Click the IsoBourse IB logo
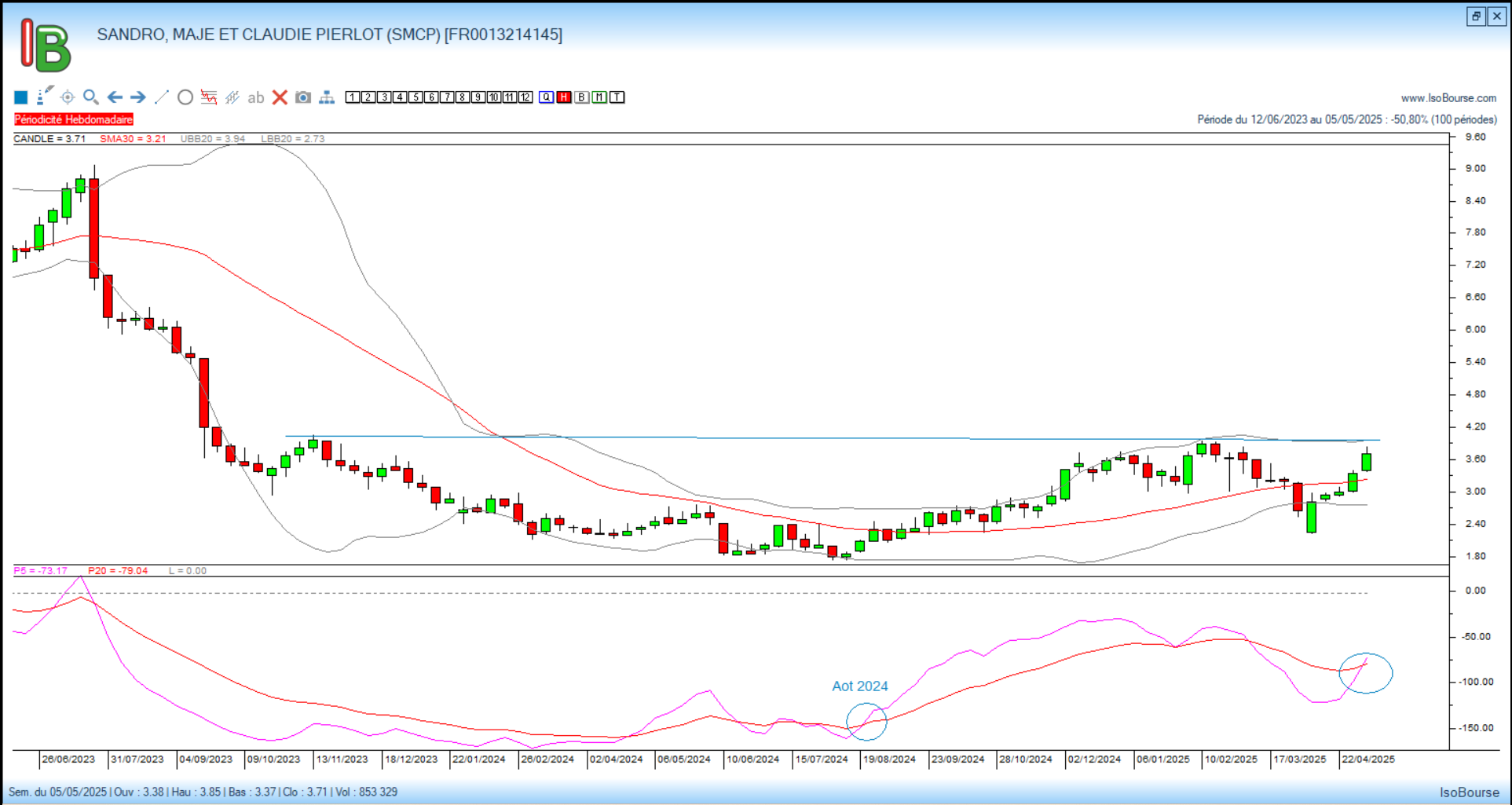This screenshot has width=1512, height=805. tap(46, 46)
